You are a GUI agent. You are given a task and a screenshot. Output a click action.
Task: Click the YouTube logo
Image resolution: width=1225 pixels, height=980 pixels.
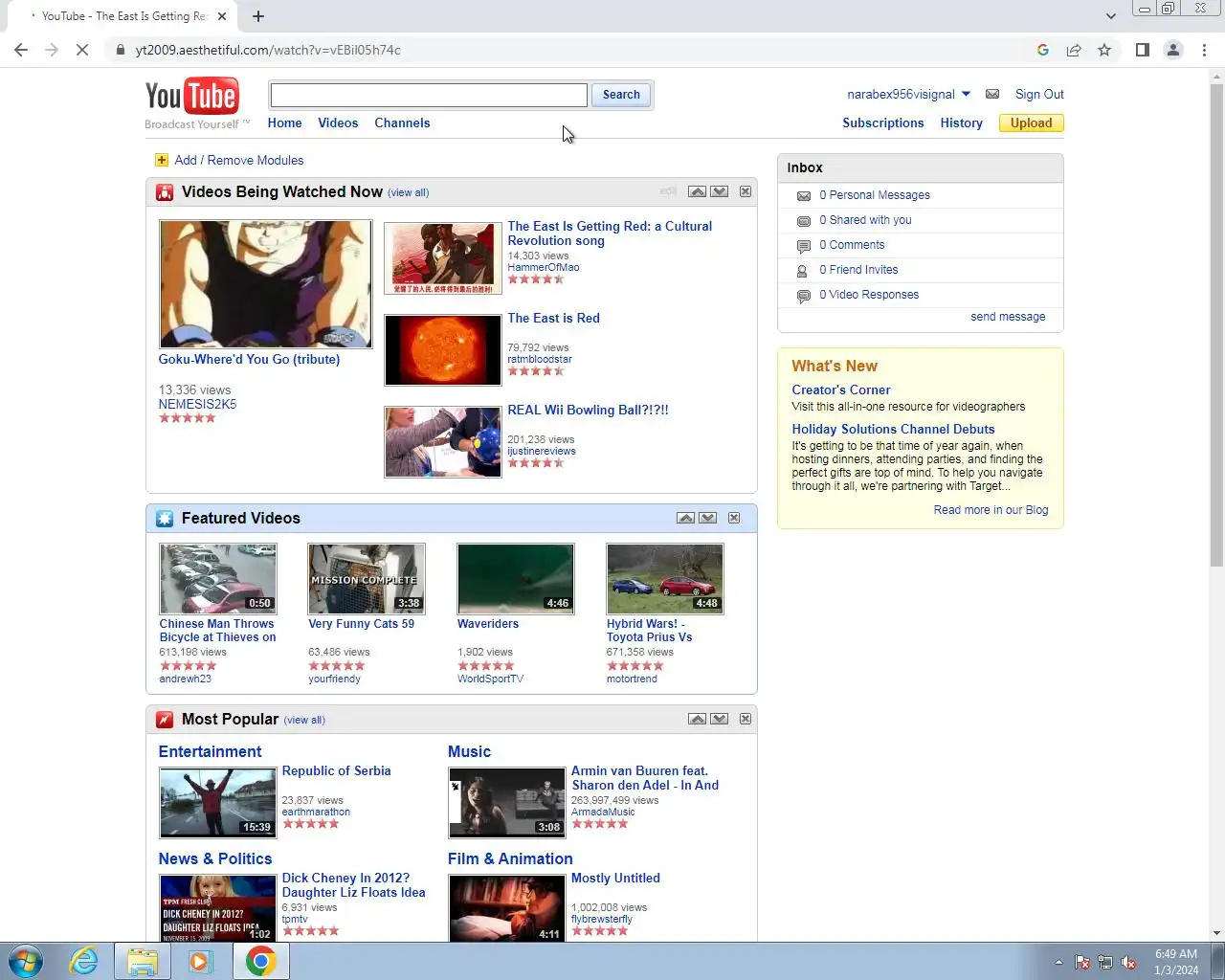[x=191, y=97]
